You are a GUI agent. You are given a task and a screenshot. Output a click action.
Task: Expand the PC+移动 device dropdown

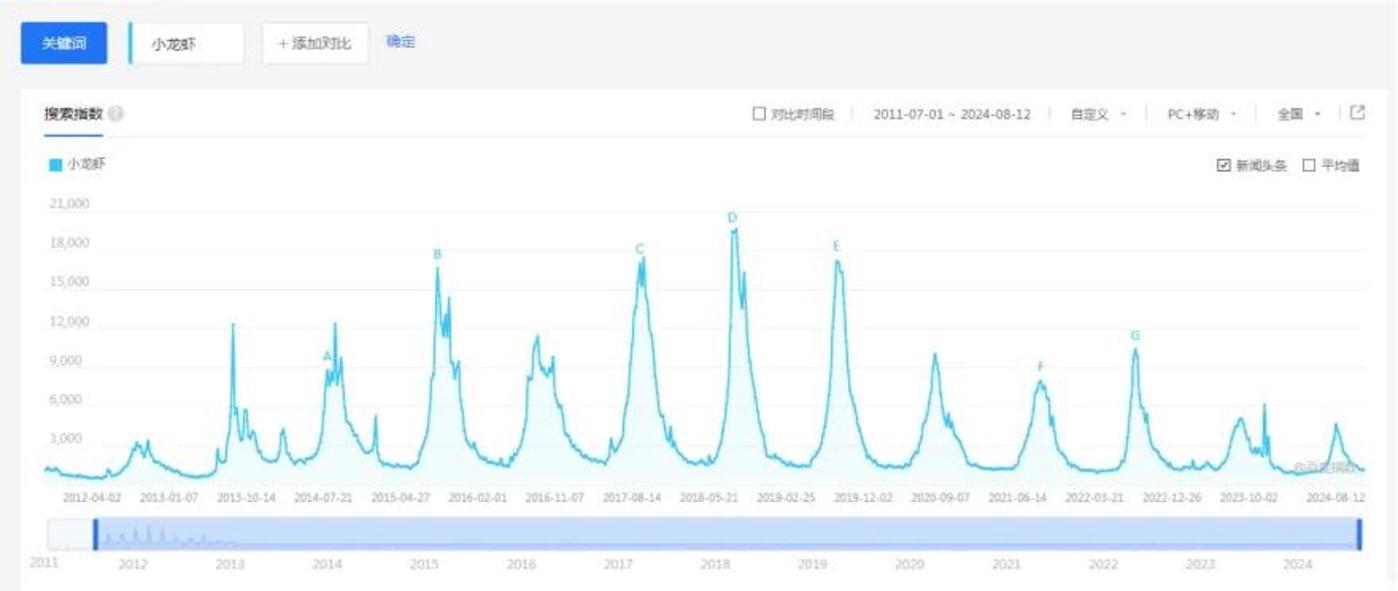pos(1201,114)
